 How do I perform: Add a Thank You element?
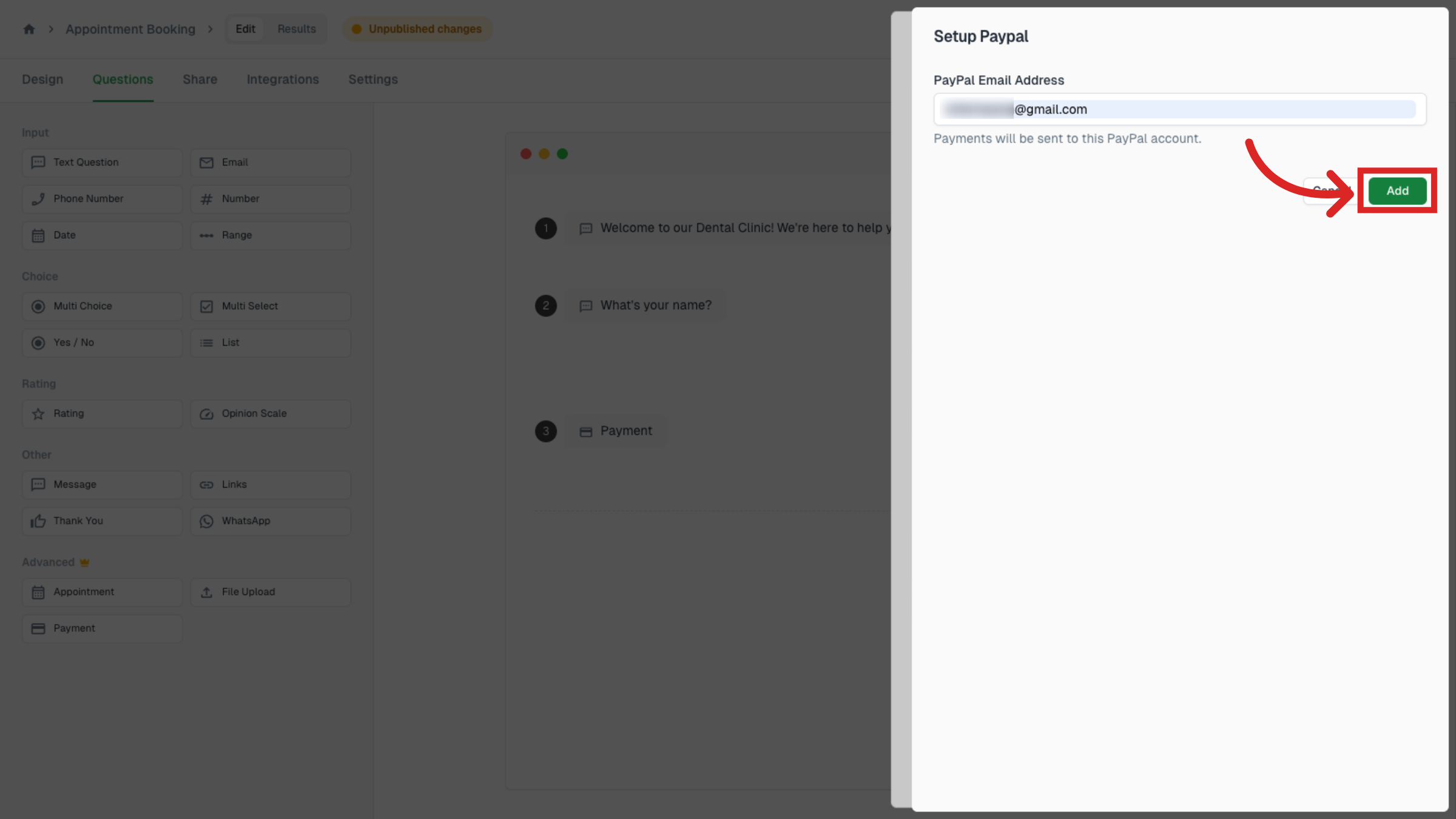coord(102,521)
